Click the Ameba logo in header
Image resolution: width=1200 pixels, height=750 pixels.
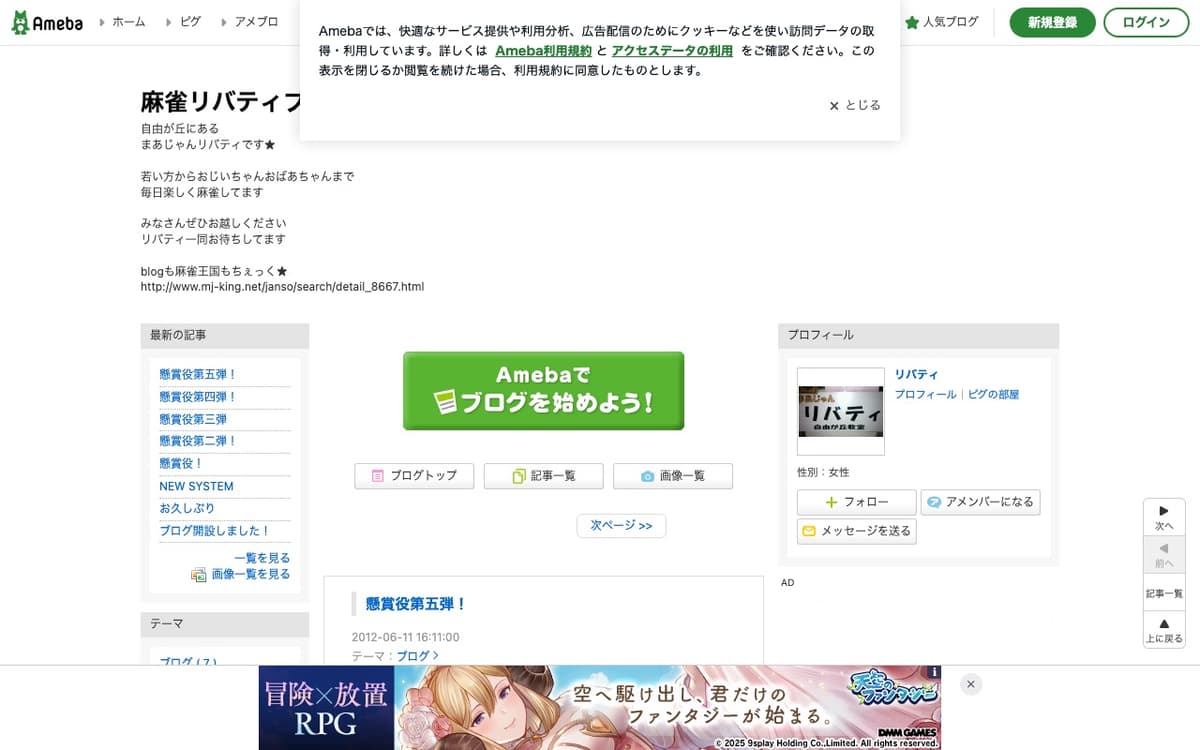tap(47, 22)
